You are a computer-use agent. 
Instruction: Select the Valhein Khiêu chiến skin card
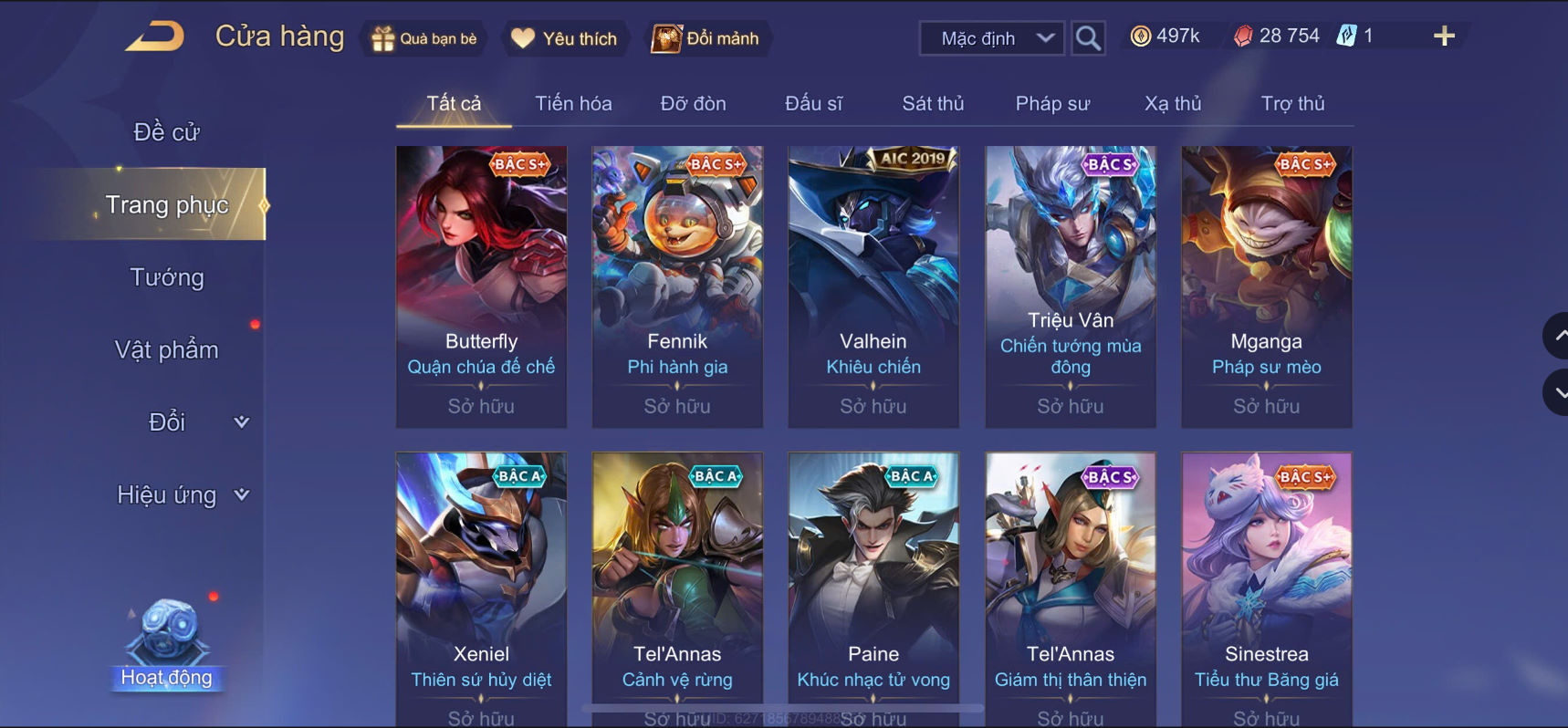(x=873, y=286)
